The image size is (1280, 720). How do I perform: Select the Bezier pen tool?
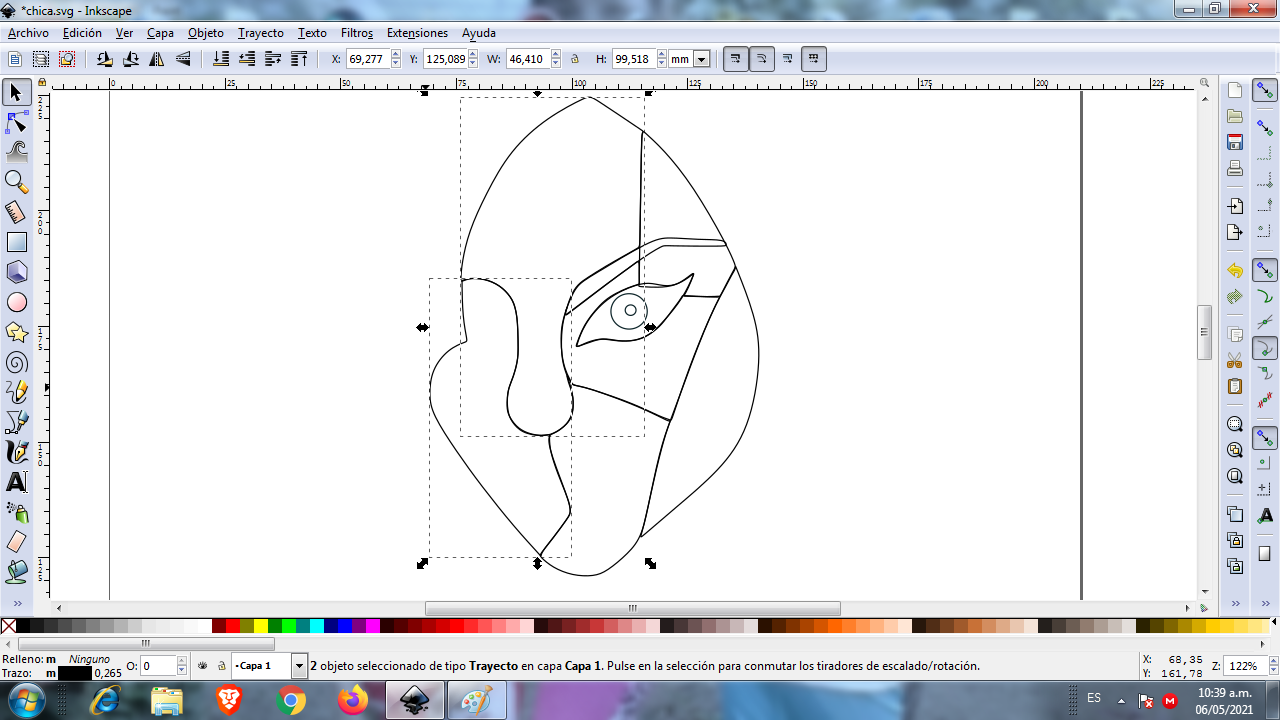pos(16,422)
